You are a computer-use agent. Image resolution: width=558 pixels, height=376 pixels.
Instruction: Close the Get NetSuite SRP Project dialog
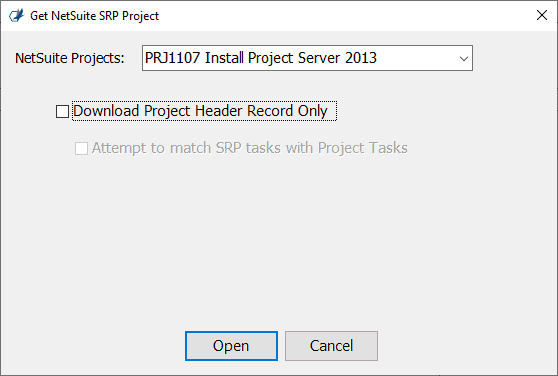click(x=542, y=15)
